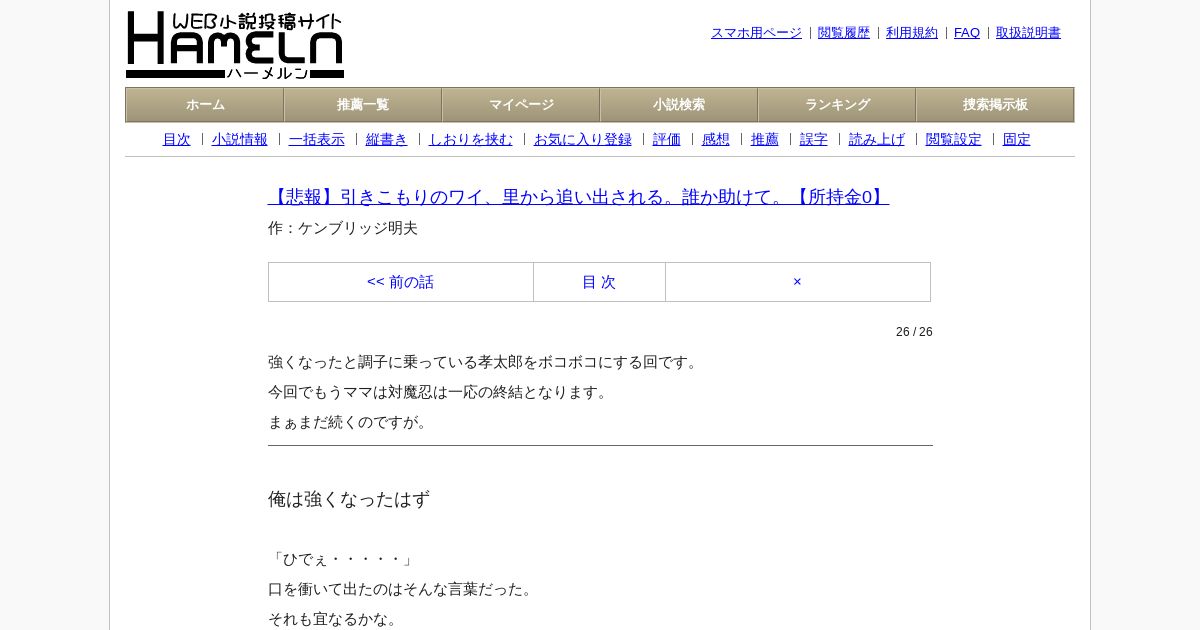Screen dimensions: 1200x630
Task: Start 読み上げ read-aloud link
Action: [877, 140]
